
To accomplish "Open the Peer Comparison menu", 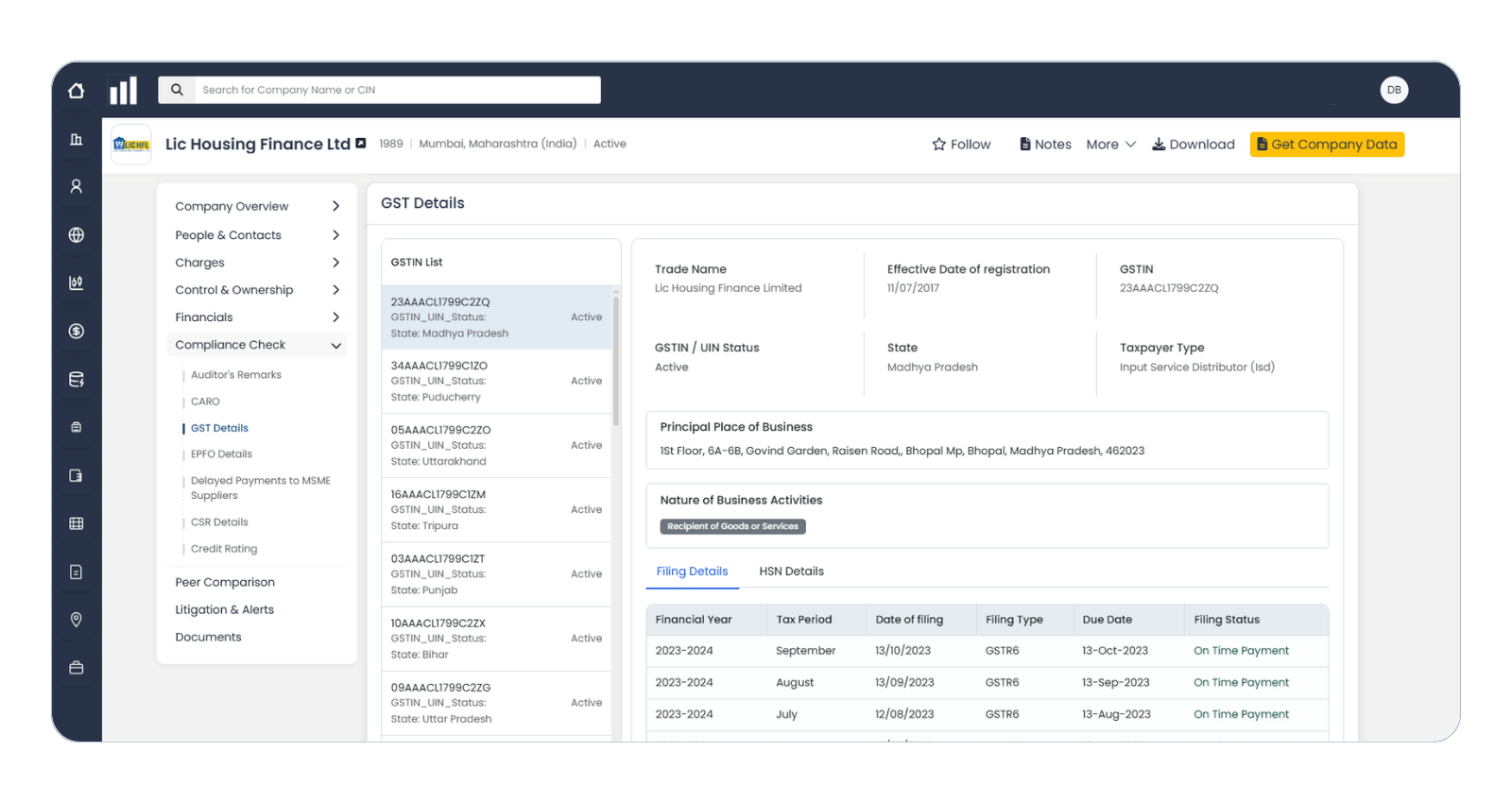I will [x=225, y=583].
